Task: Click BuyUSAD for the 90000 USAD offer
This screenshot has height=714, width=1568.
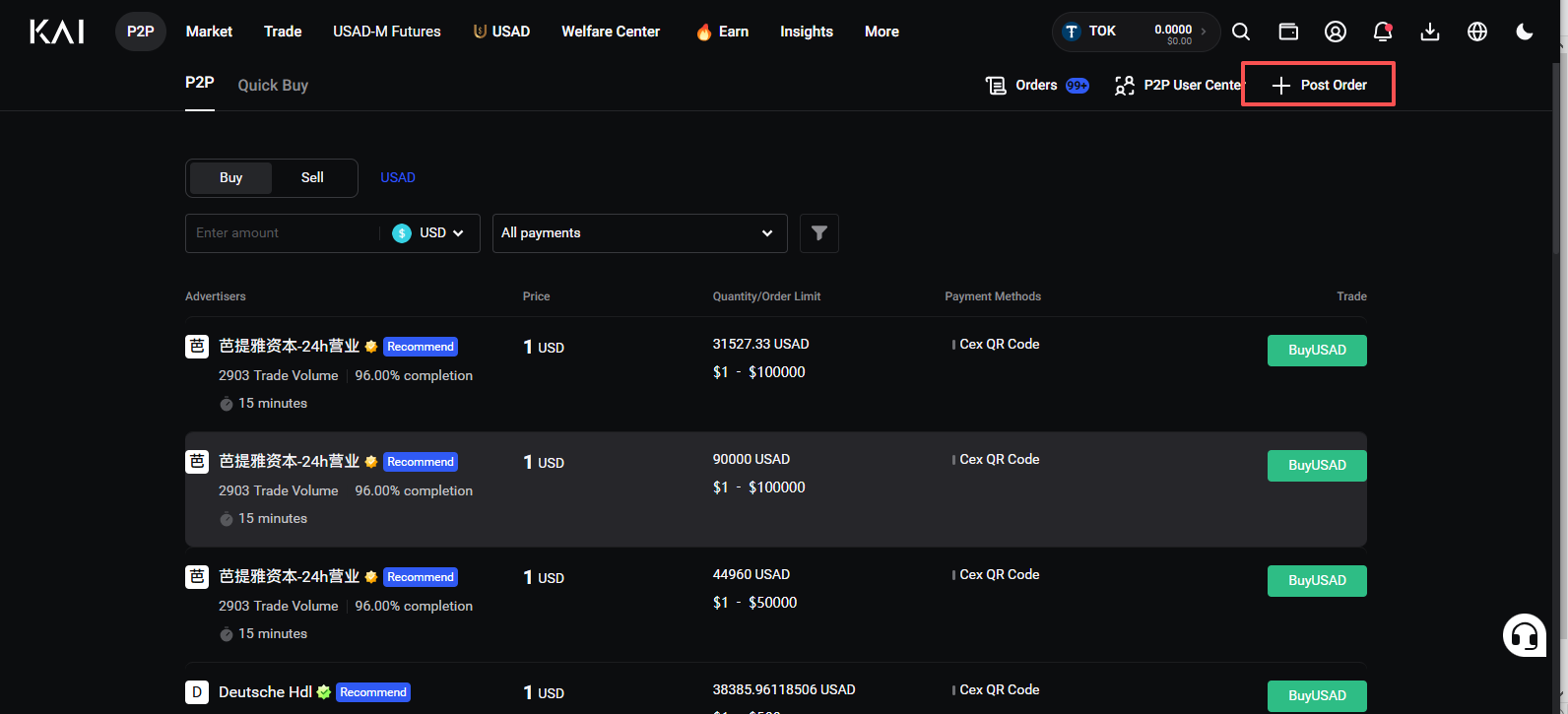Action: click(1317, 465)
